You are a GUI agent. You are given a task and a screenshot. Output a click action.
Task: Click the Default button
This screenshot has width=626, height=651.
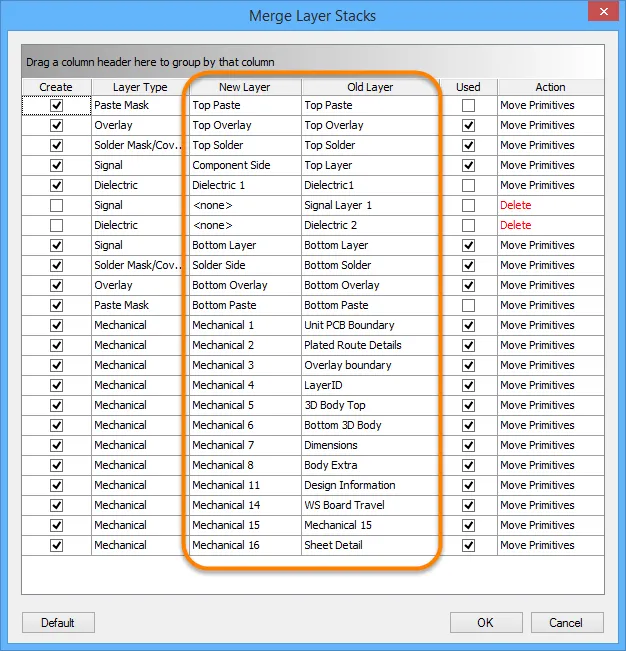pyautogui.click(x=58, y=623)
